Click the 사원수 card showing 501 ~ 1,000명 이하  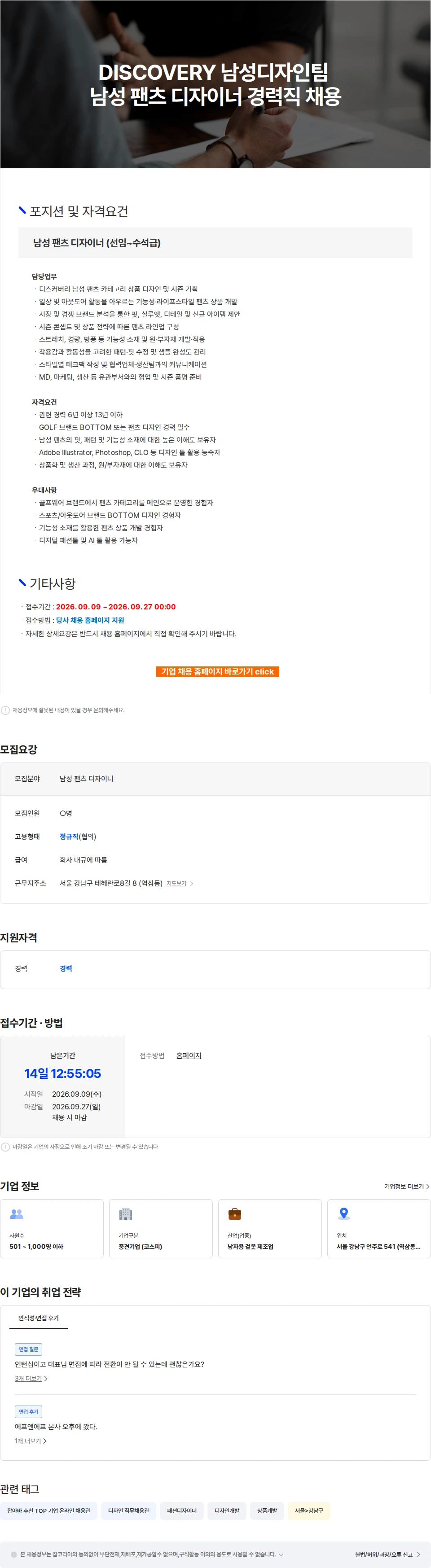(52, 1228)
